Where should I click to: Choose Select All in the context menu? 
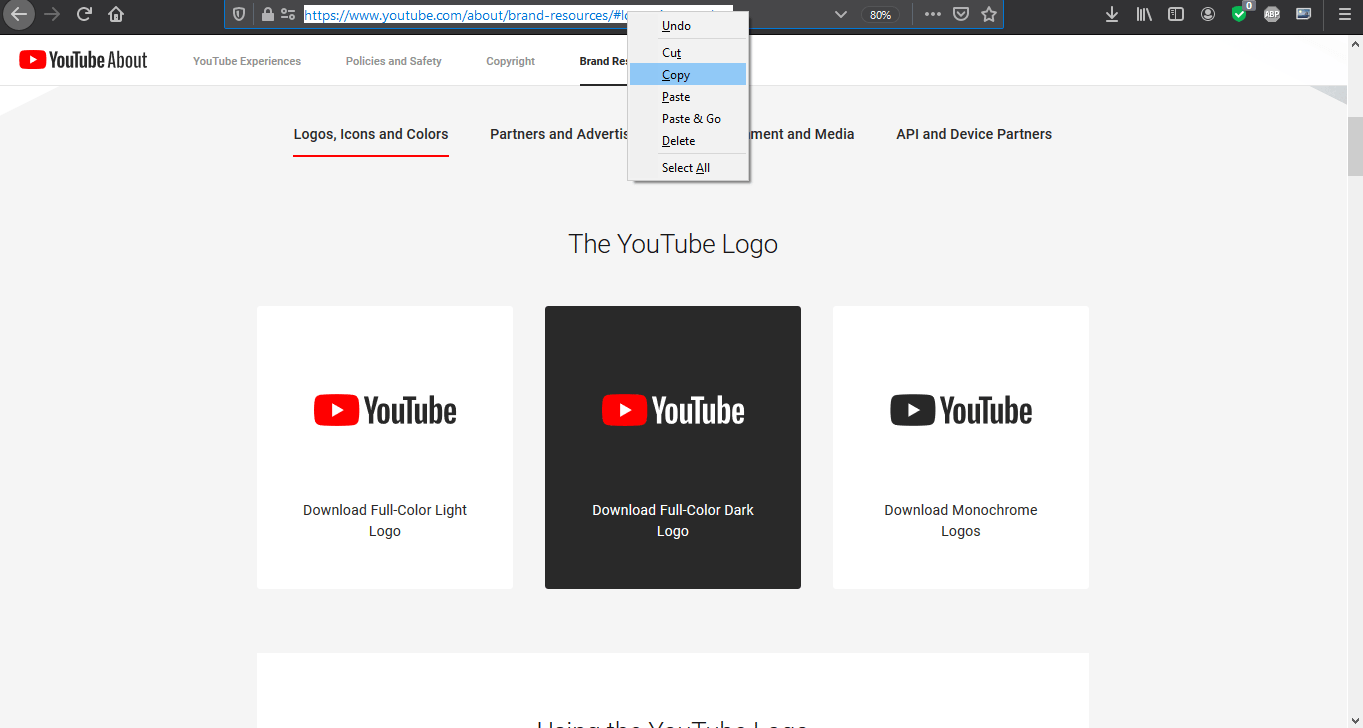[688, 168]
